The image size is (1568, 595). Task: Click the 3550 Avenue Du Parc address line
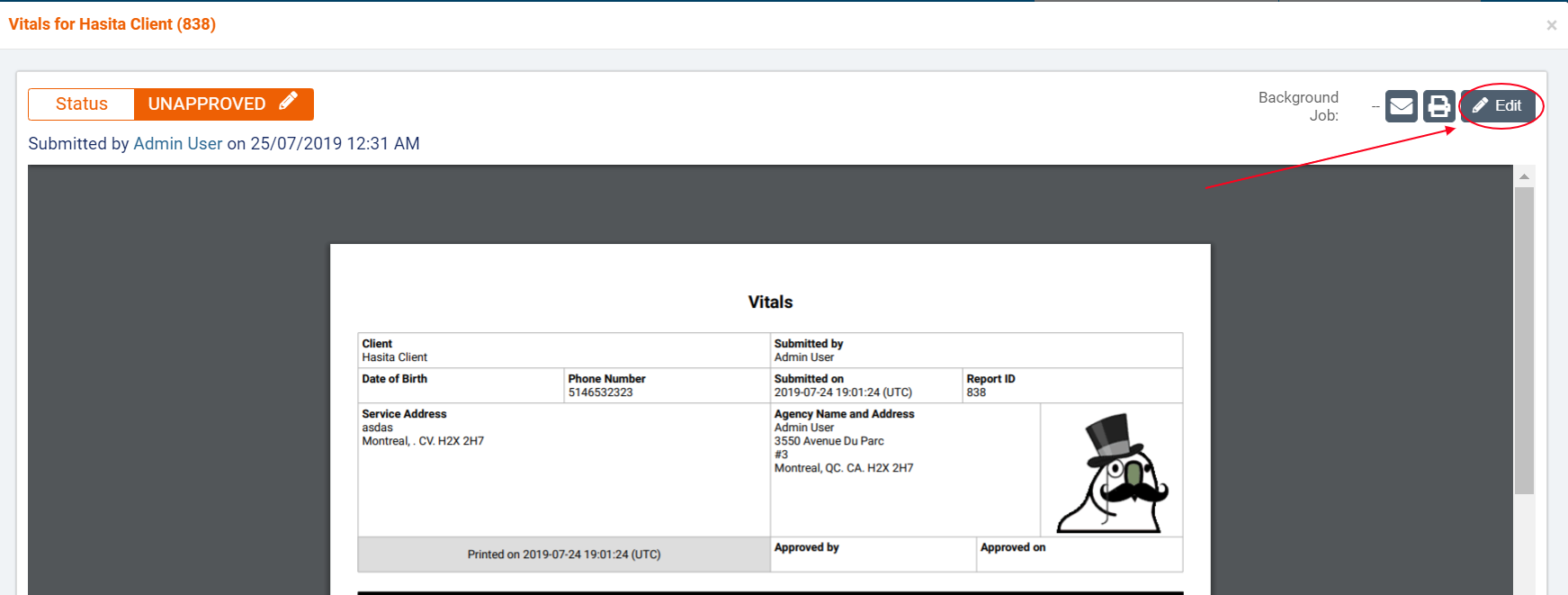tap(829, 441)
